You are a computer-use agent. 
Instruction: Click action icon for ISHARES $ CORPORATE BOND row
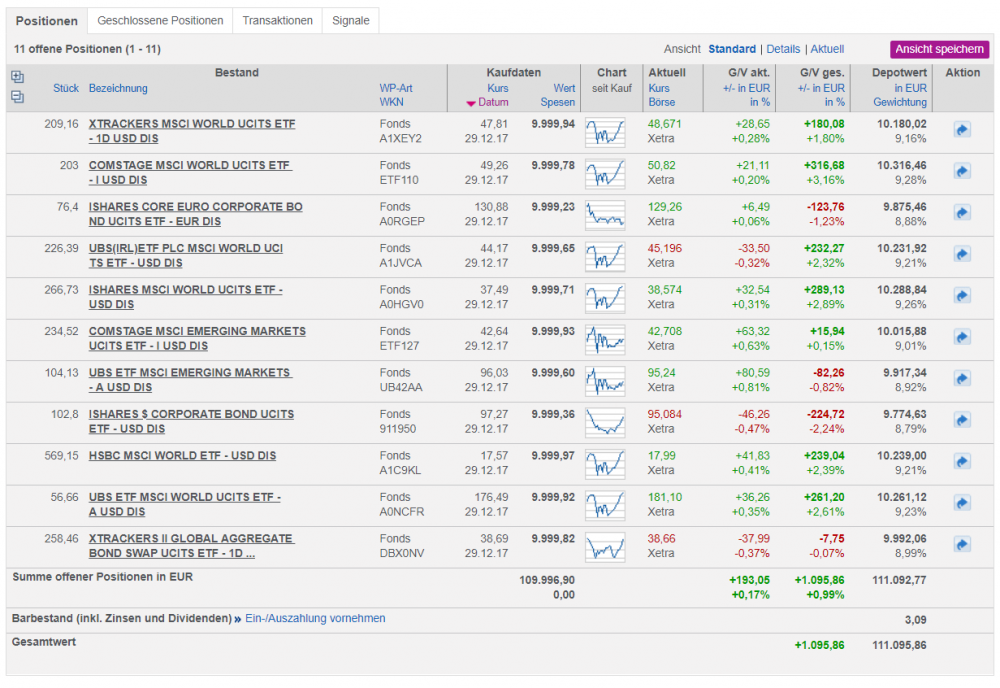pyautogui.click(x=962, y=420)
